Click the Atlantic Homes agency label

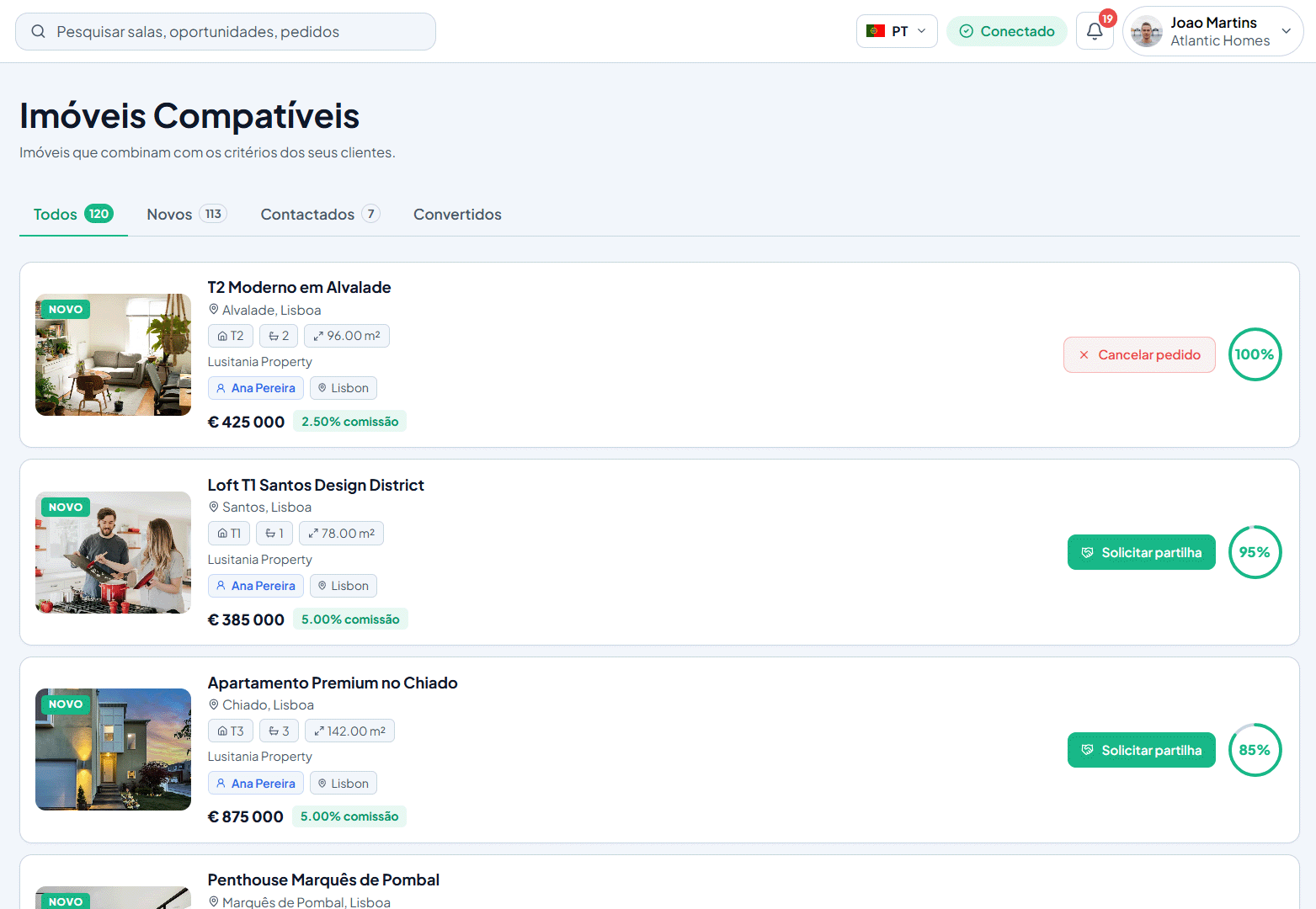coord(1220,40)
